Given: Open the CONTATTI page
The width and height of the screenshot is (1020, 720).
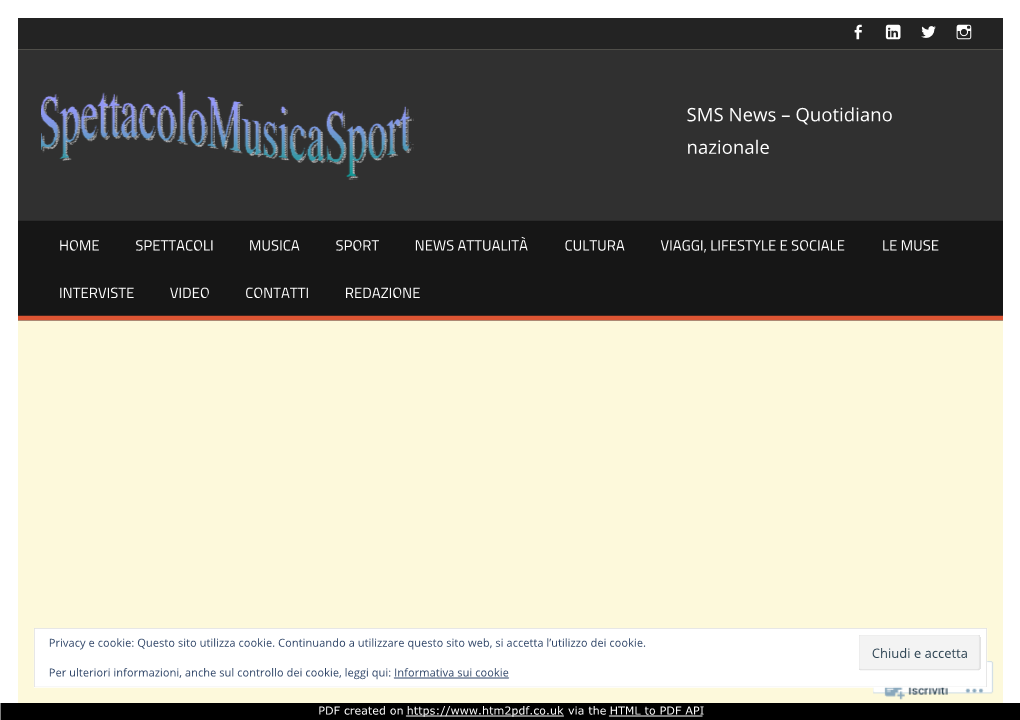Looking at the screenshot, I should [277, 293].
